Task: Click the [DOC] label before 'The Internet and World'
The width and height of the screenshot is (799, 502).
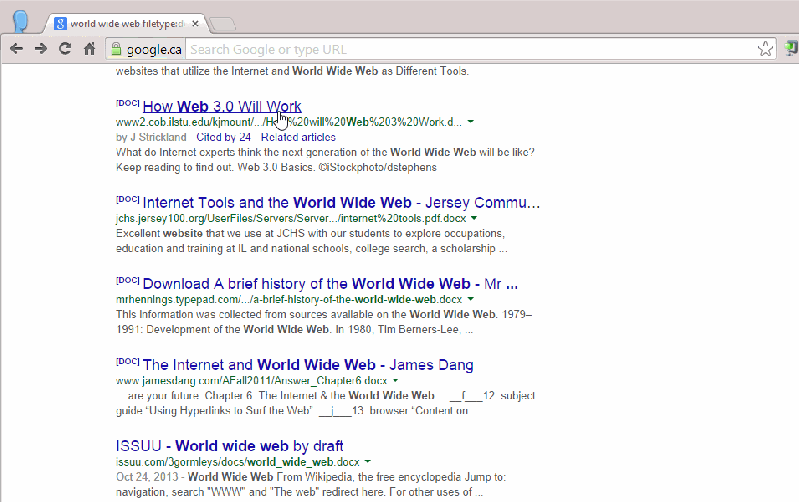Action: click(x=128, y=361)
